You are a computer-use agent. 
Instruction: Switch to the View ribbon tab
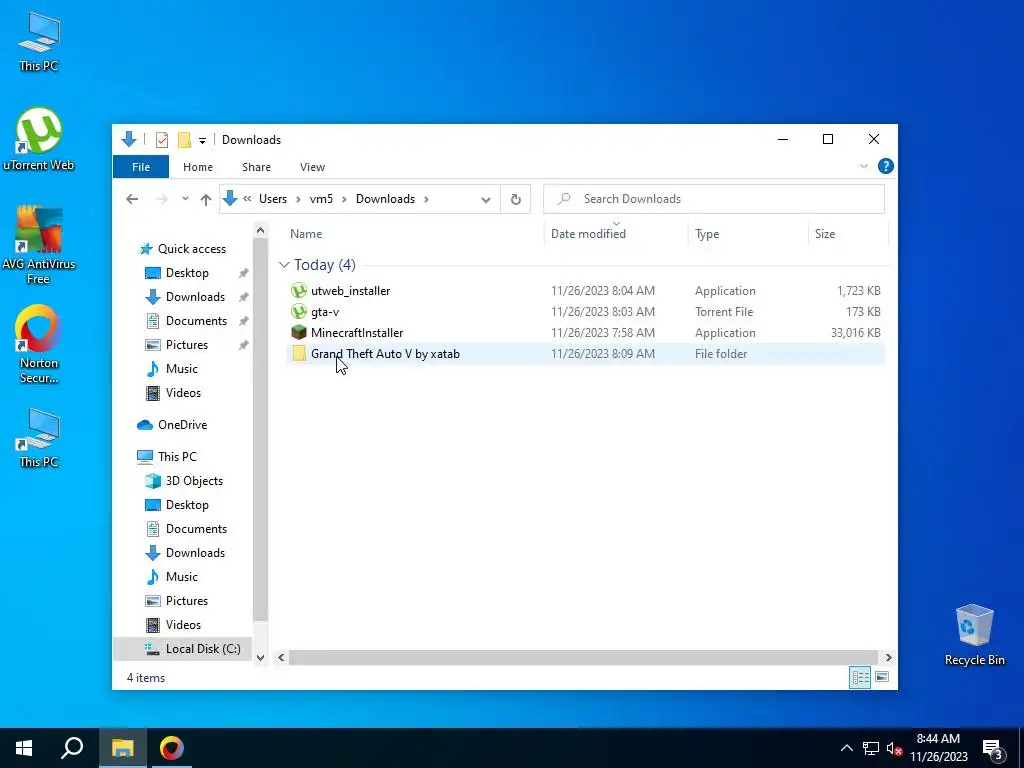312,167
